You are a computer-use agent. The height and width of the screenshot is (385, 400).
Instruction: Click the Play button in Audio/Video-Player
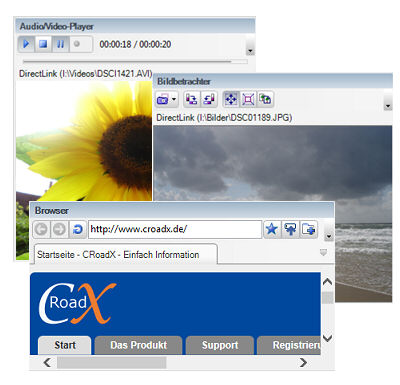(26, 44)
